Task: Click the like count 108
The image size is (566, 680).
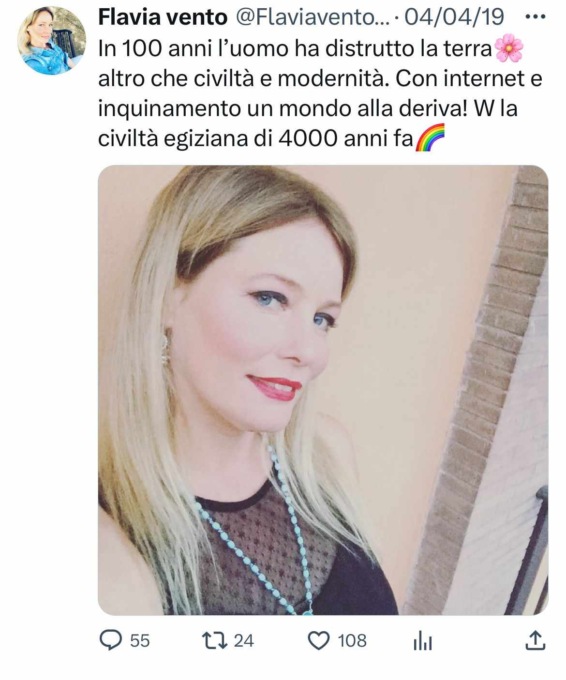Action: point(352,641)
